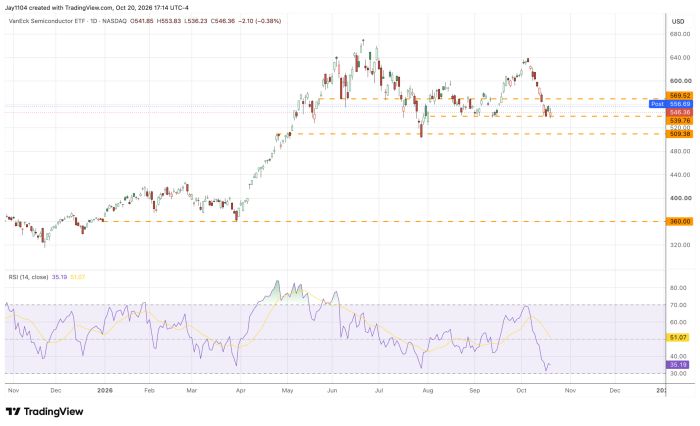Click the high value H553.83

pos(169,21)
